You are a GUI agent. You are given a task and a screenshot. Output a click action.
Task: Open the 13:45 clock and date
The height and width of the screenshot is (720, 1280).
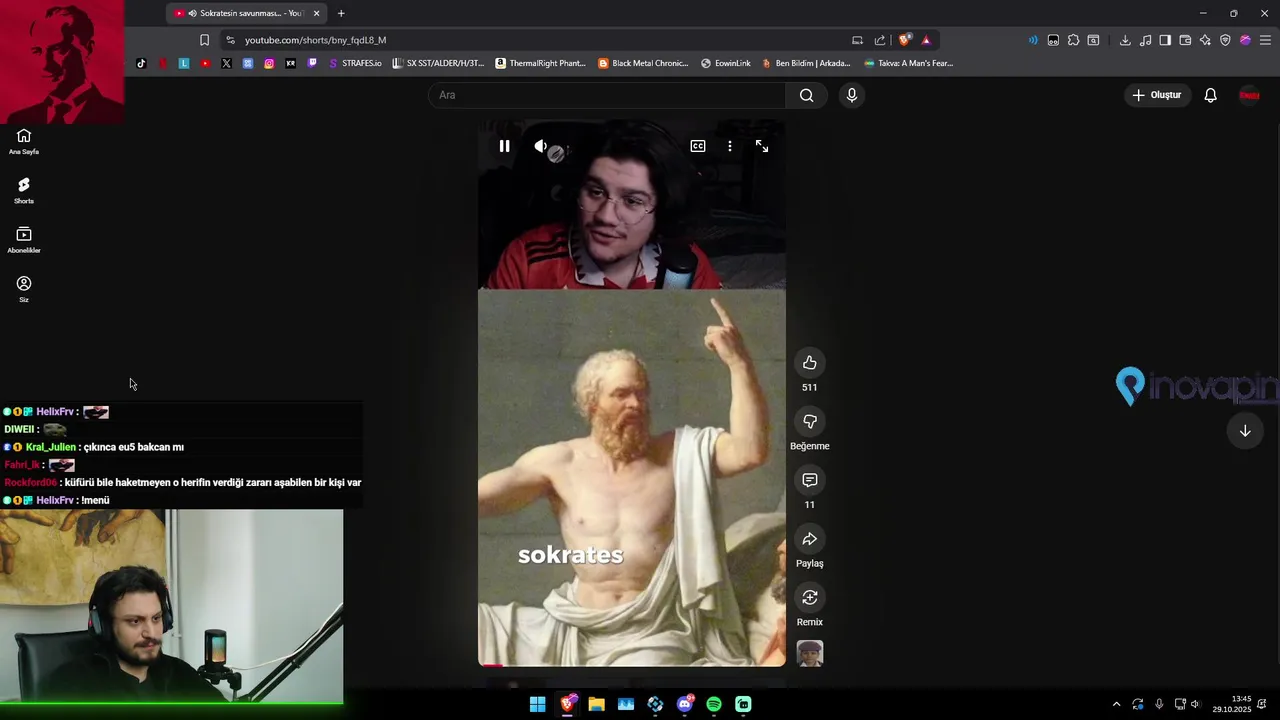pyautogui.click(x=1232, y=704)
